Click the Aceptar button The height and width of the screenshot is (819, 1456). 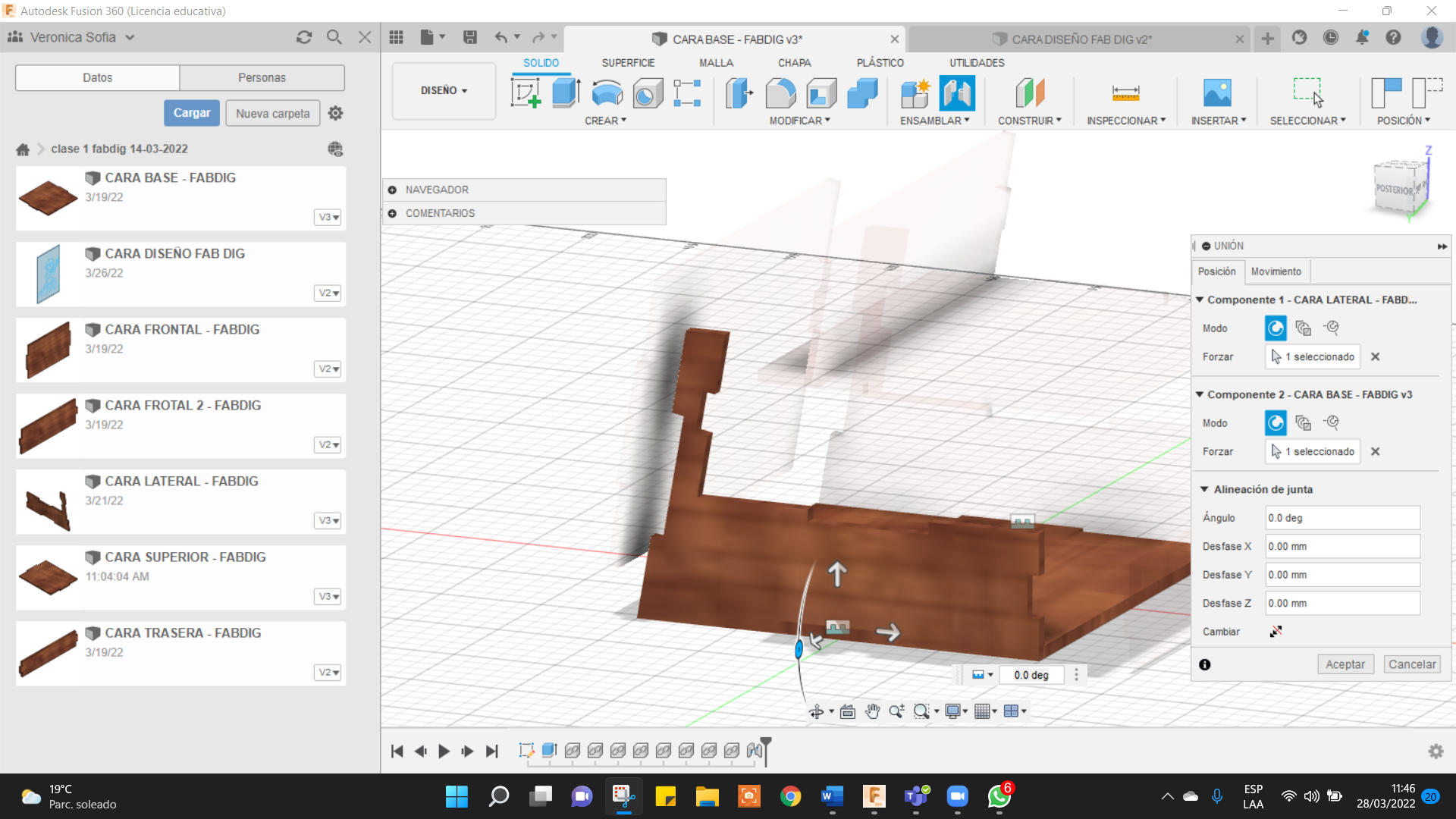1345,664
